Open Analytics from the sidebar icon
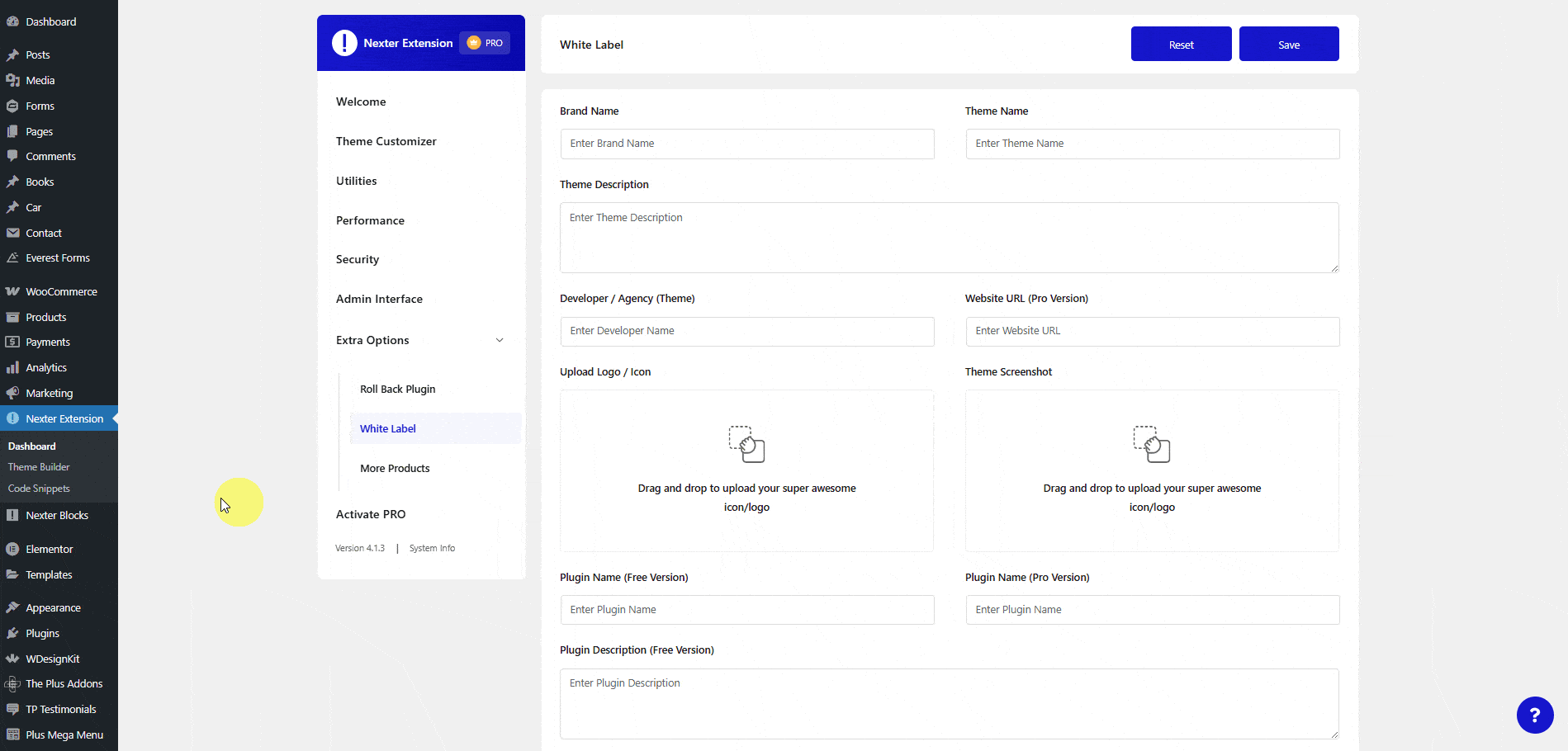 click(x=13, y=367)
